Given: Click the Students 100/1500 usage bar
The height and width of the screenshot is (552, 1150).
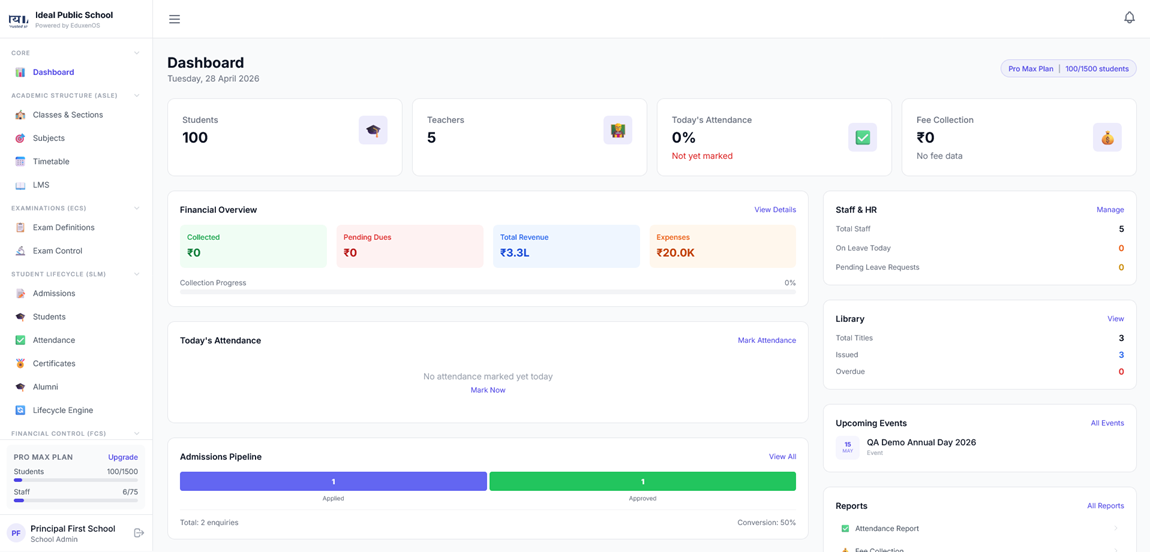Looking at the screenshot, I should (x=76, y=480).
